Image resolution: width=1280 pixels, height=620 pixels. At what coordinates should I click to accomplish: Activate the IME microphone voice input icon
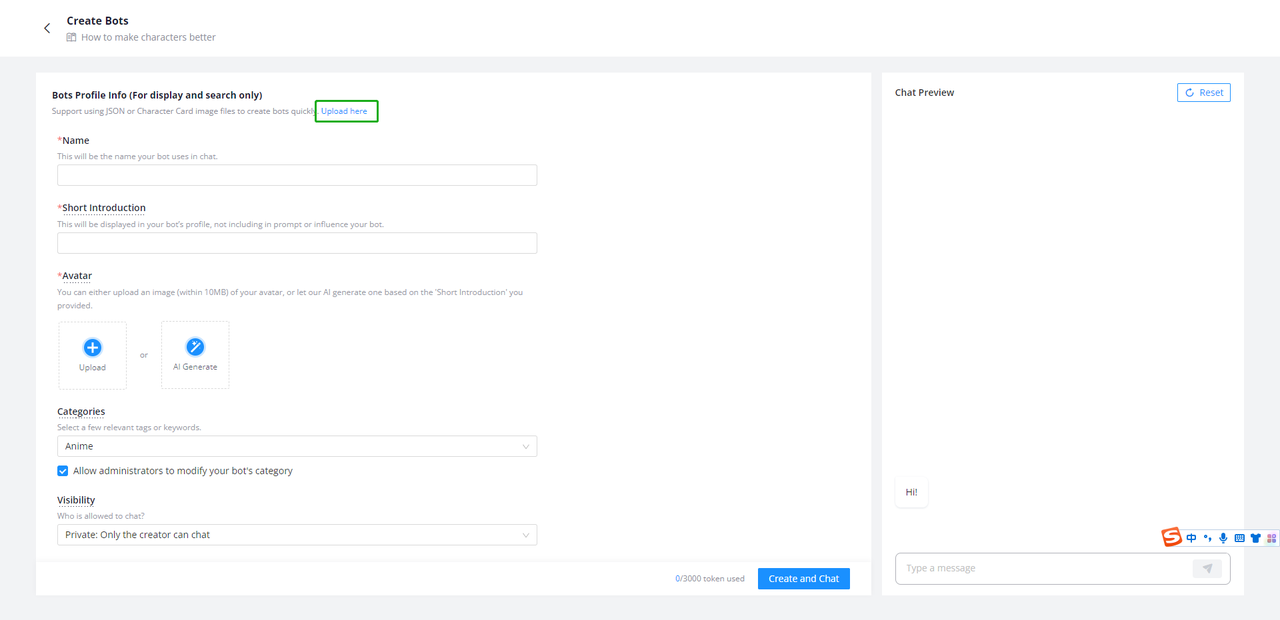coord(1223,538)
